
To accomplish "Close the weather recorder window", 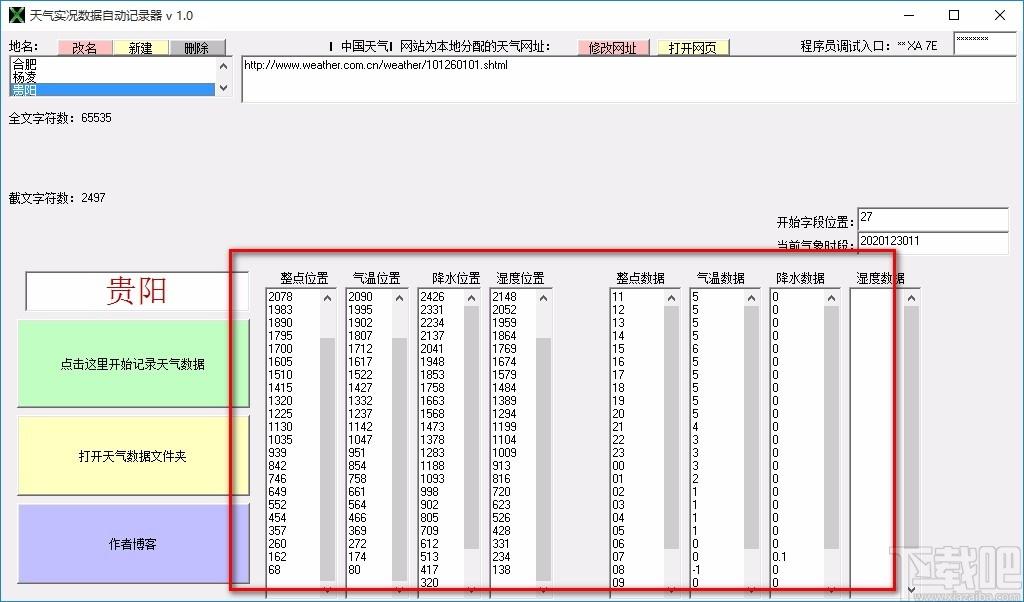I will 1000,15.
